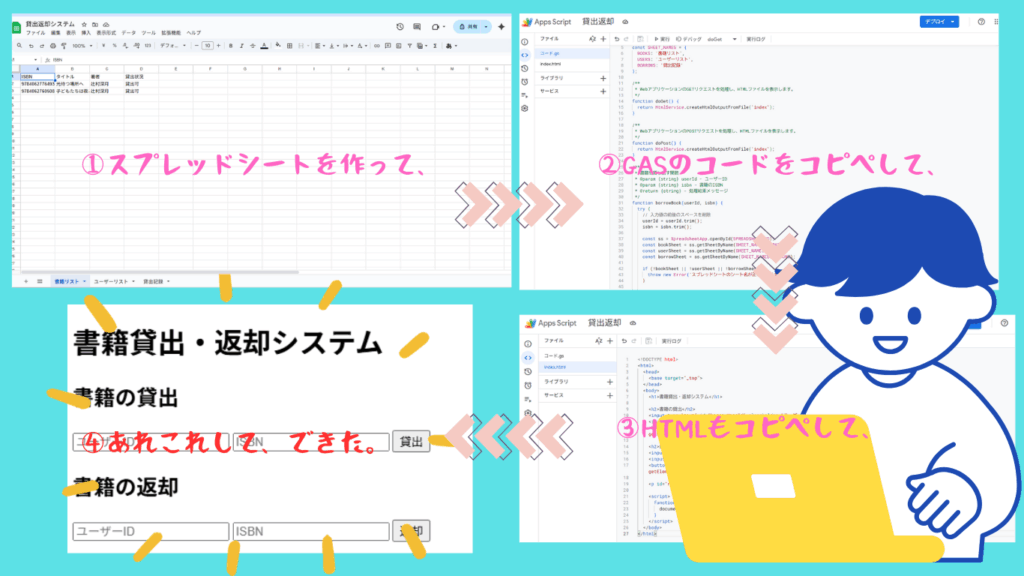Star the 貸出返却システム spreadsheet
The image size is (1024, 576).
pos(82,22)
